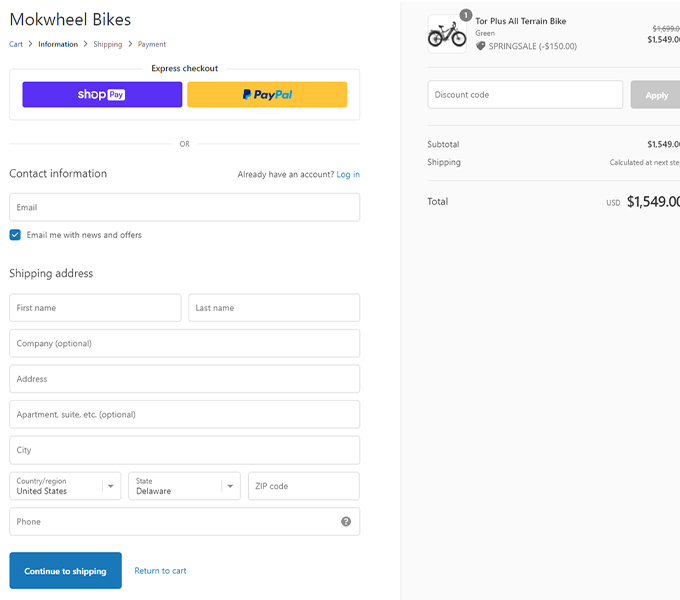Click the Green variant text
Screen dimensions: 680x600
tap(485, 33)
